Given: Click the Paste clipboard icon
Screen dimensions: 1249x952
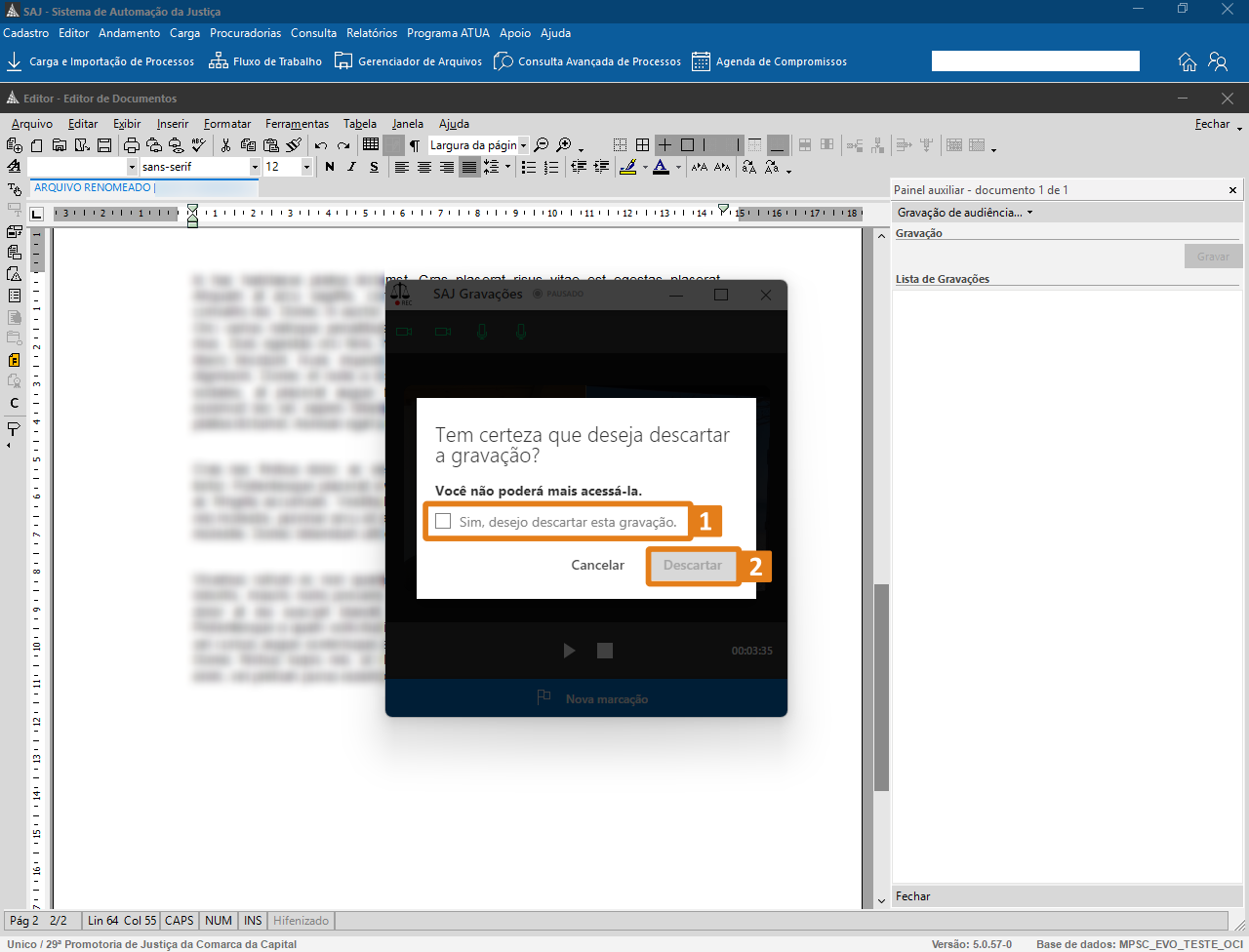Looking at the screenshot, I should pos(271,145).
